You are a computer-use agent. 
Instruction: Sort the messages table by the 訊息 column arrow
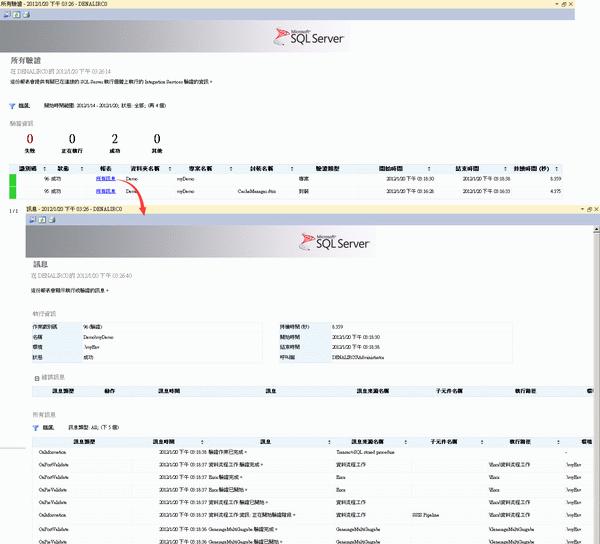click(x=329, y=442)
